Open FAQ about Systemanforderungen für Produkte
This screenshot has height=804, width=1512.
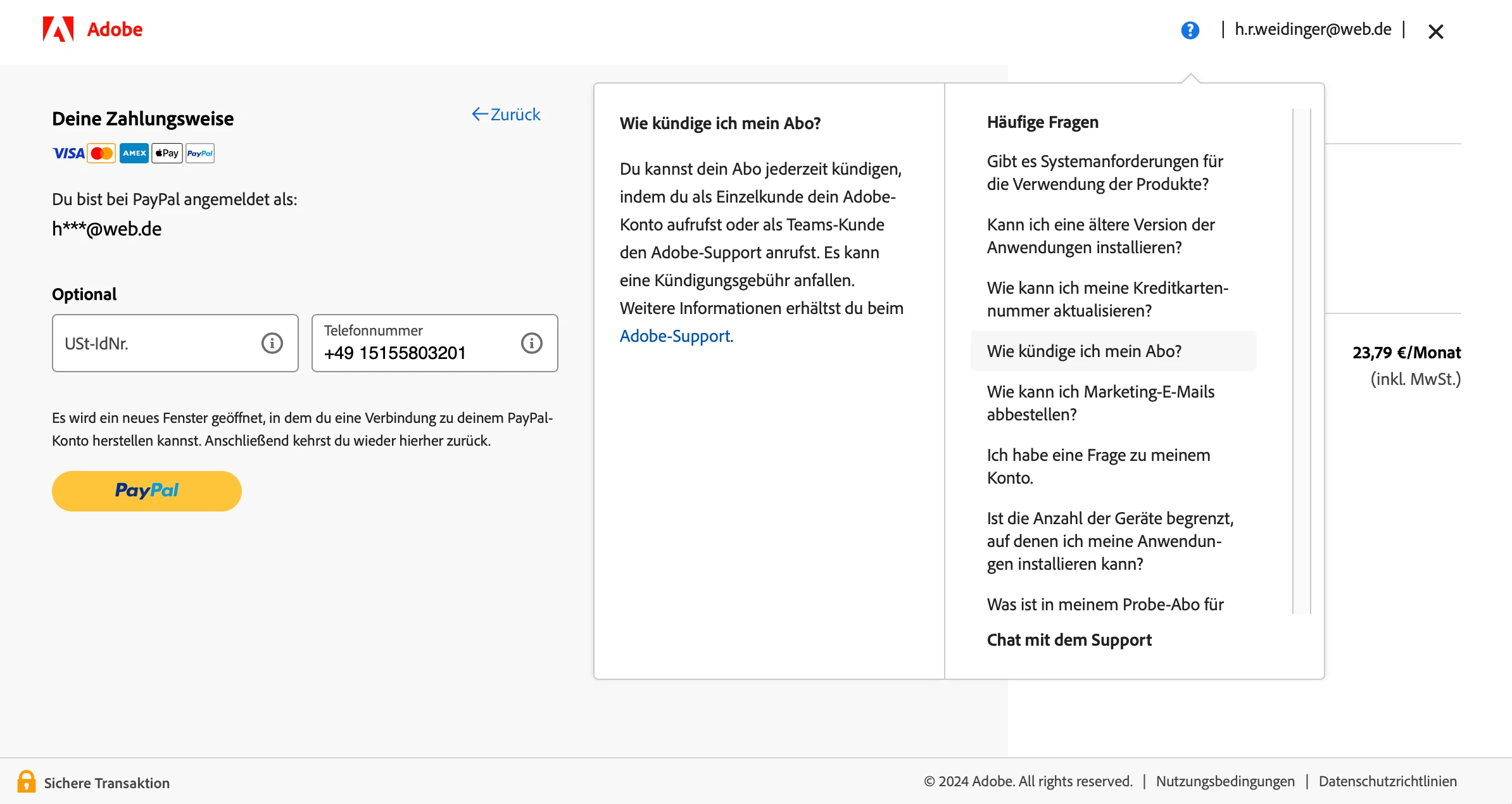(x=1104, y=173)
